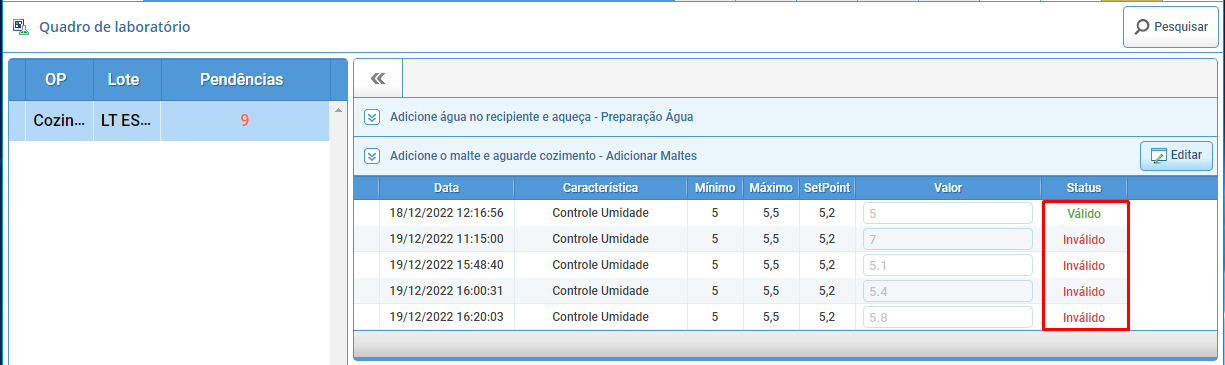Click the Quadro de laboratório icon
1225x365 pixels.
click(x=20, y=27)
